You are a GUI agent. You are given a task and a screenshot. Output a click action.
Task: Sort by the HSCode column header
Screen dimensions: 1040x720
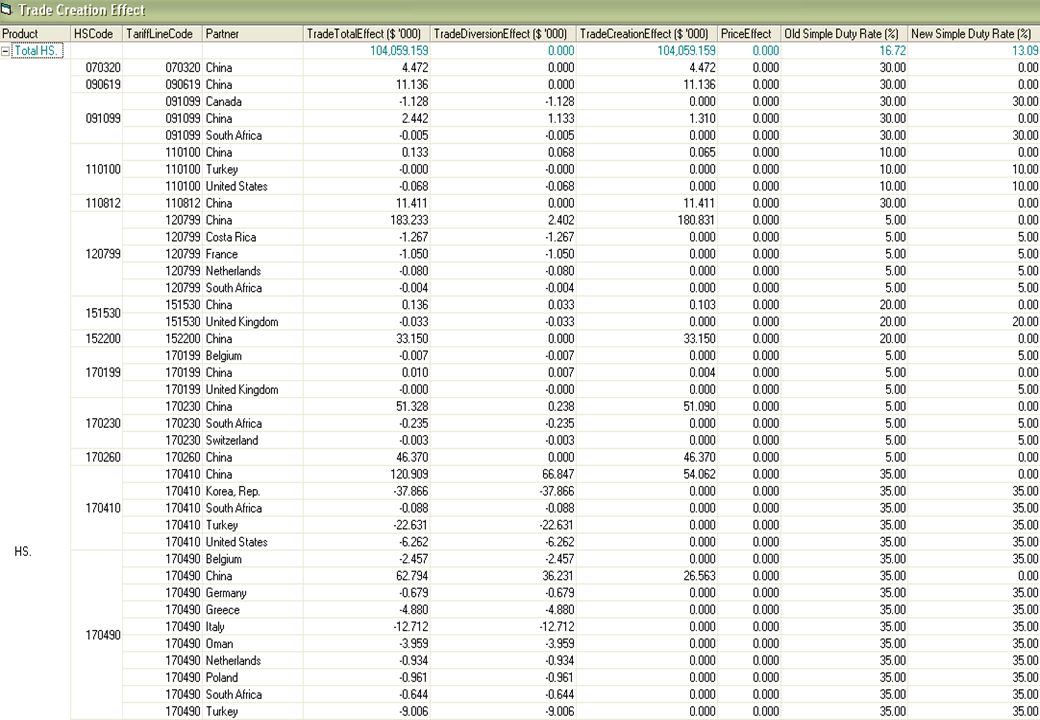97,34
